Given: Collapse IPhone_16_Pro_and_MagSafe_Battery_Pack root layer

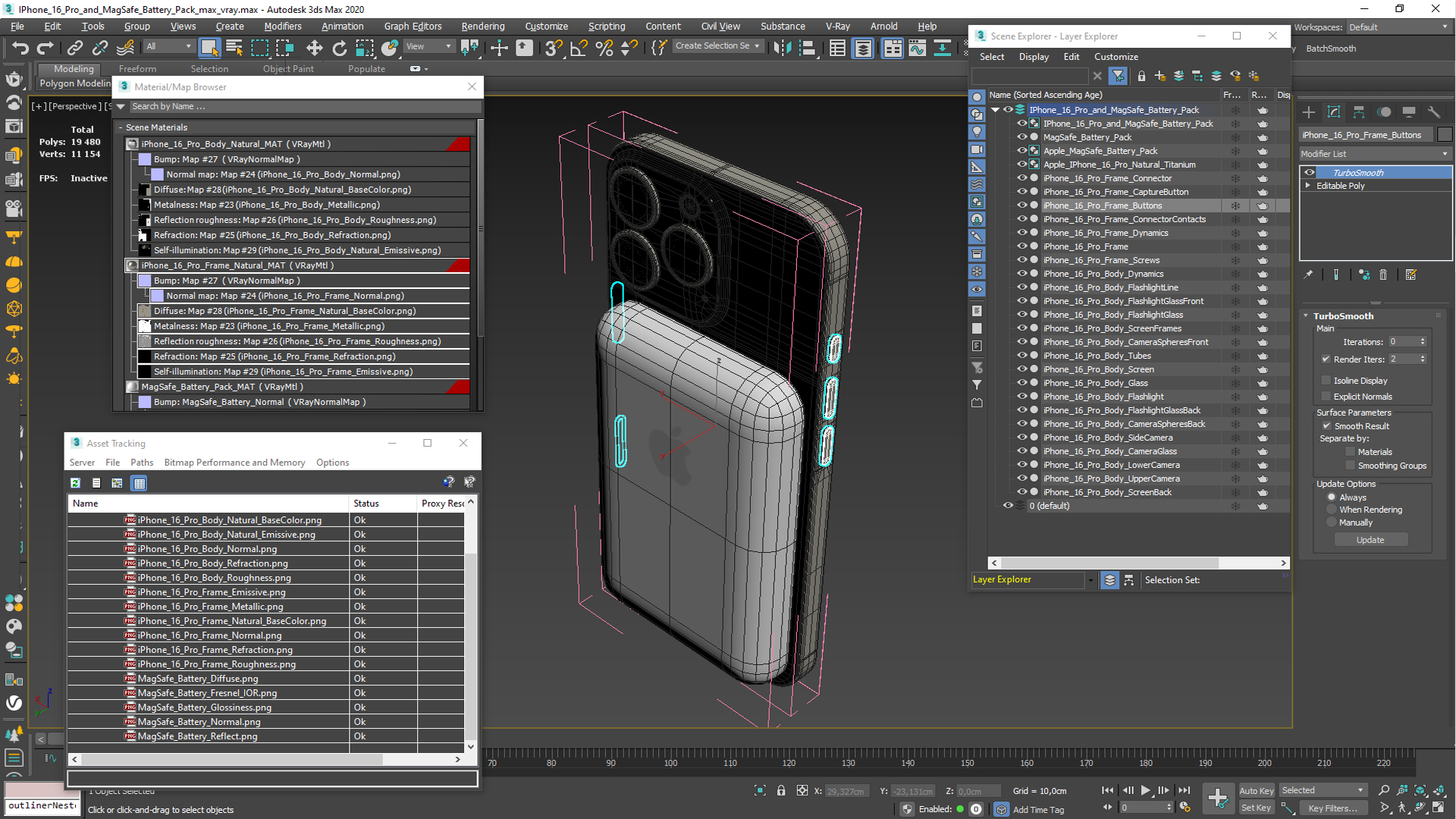Looking at the screenshot, I should (x=995, y=110).
